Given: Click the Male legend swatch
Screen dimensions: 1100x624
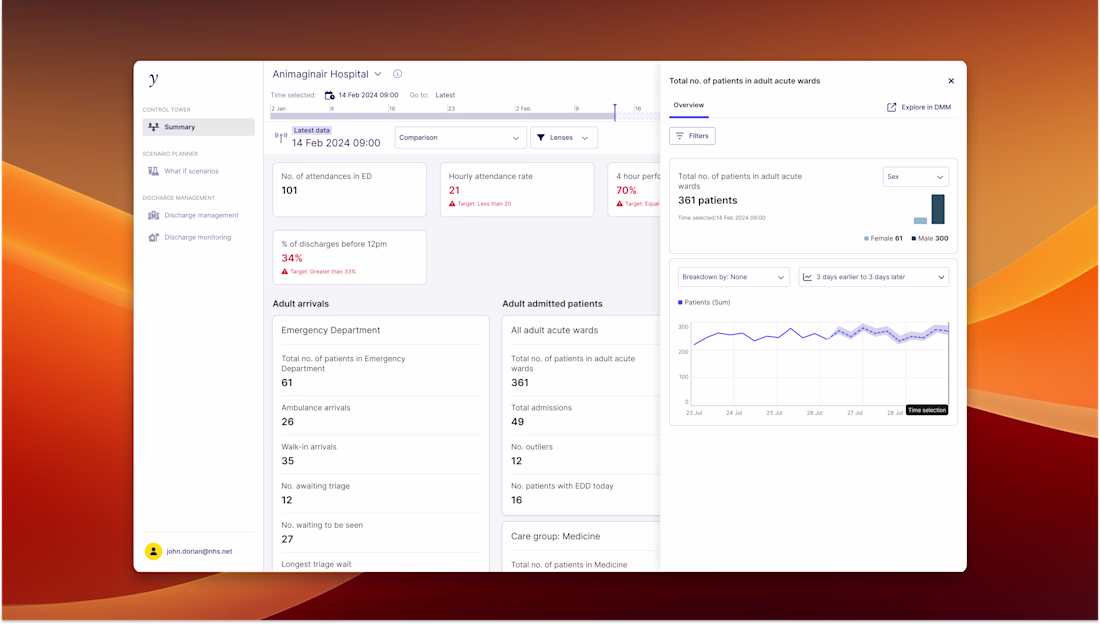Looking at the screenshot, I should (x=913, y=239).
